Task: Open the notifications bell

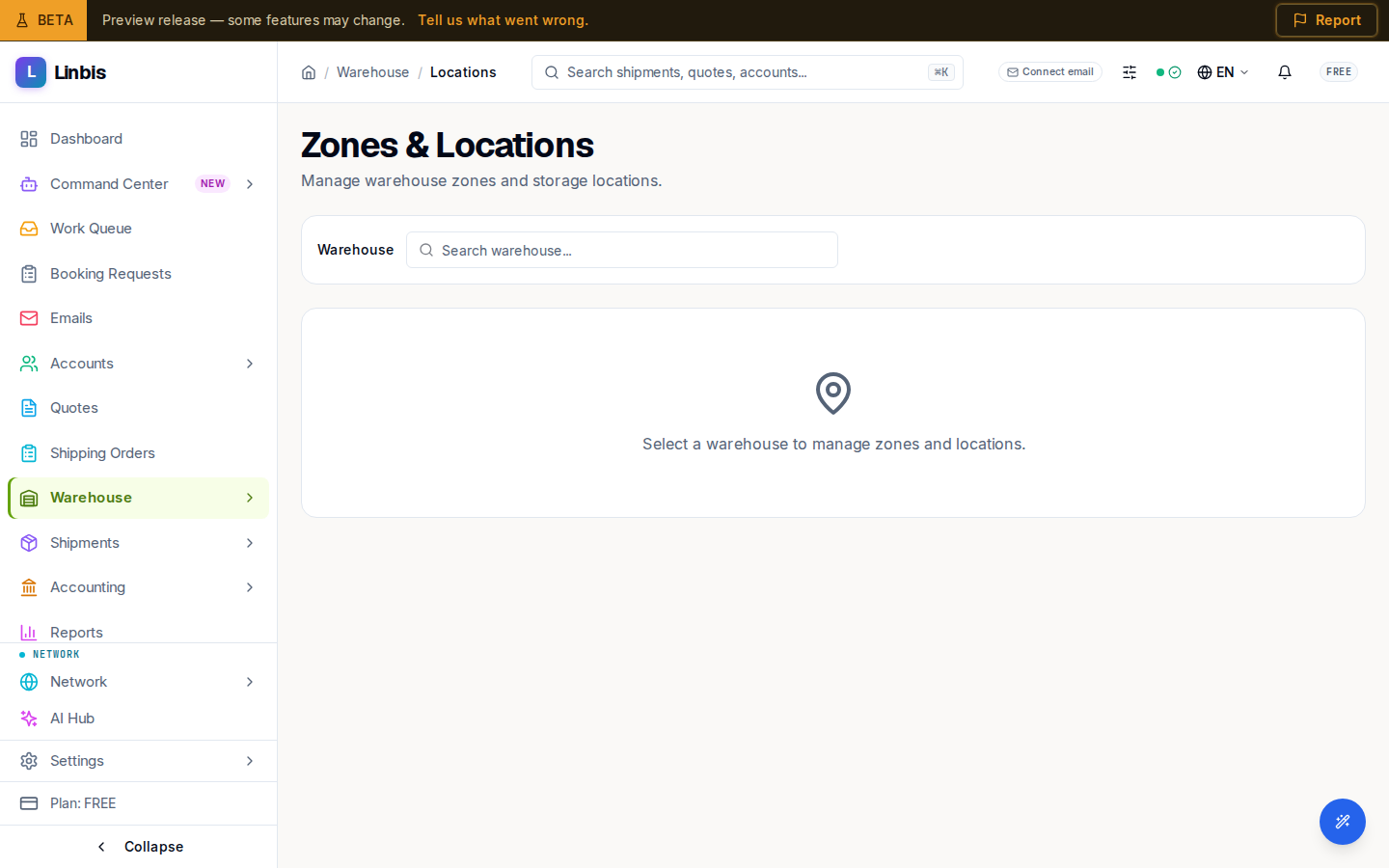Action: (x=1285, y=72)
